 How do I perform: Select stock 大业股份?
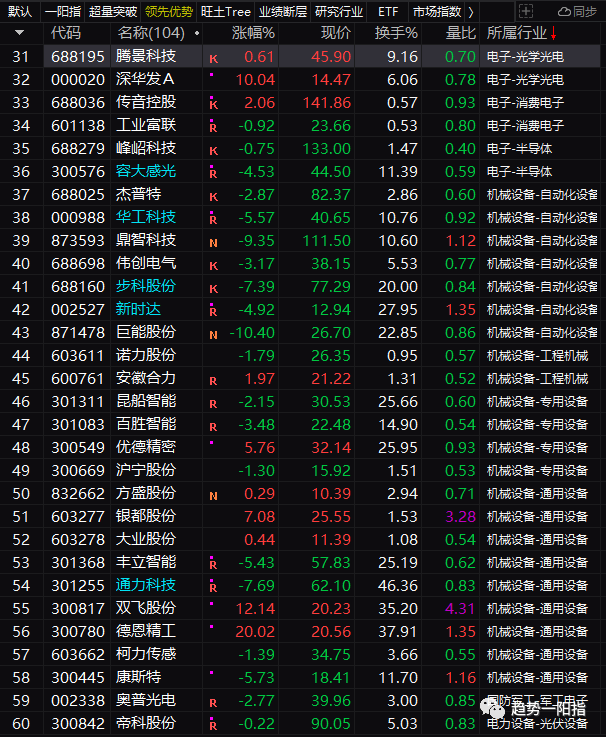[146, 540]
